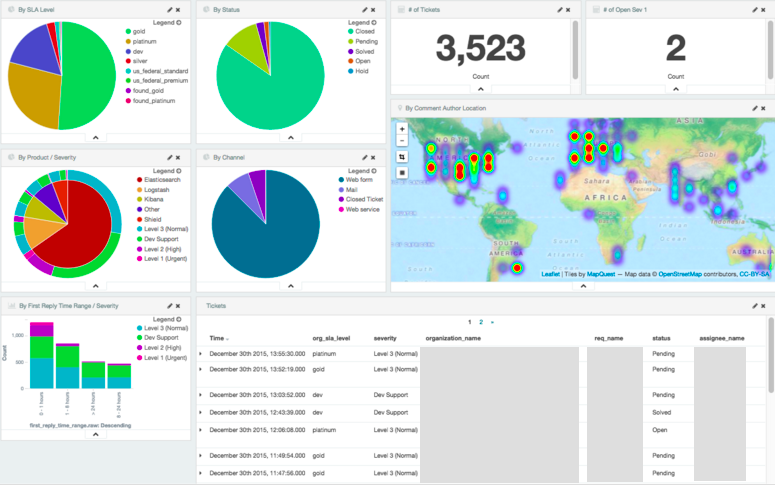Viewport: 775px width, 485px height.
Task: Edit the # of Open Sev 1 panel
Action: coord(755,10)
